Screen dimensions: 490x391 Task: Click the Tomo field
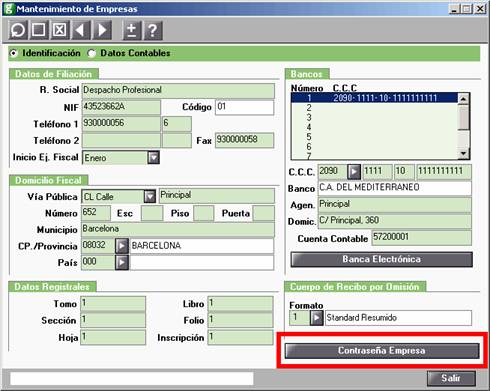coord(113,304)
